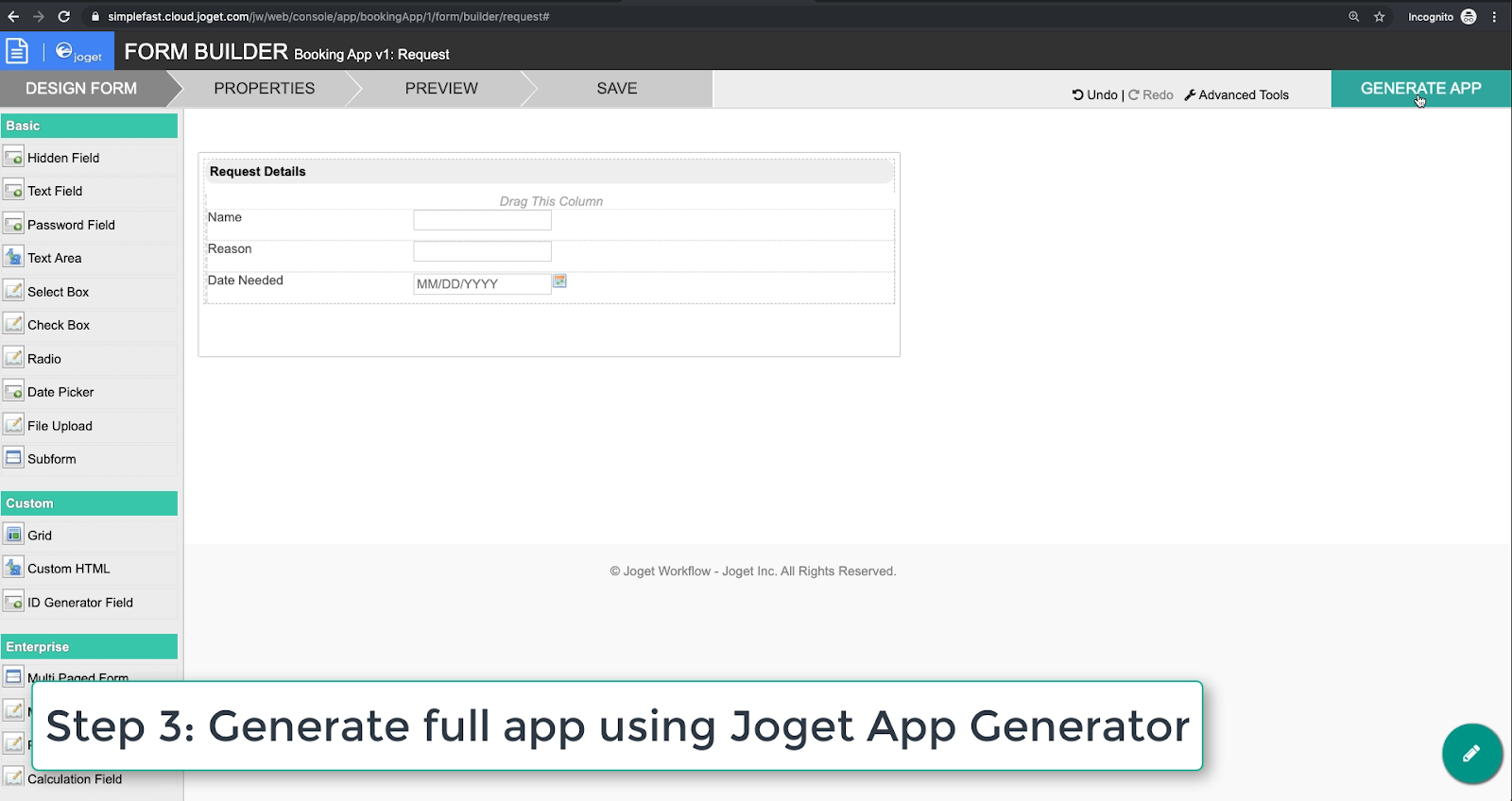This screenshot has height=801, width=1512.
Task: Click the form document icon in header
Action: tap(17, 51)
